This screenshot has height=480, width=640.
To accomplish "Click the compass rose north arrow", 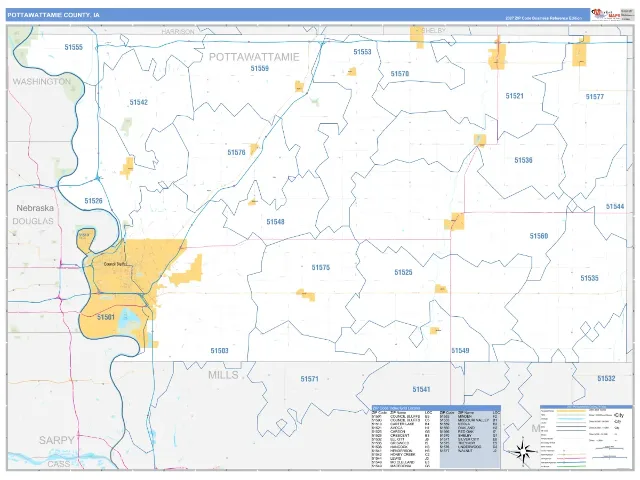I will 524,451.
